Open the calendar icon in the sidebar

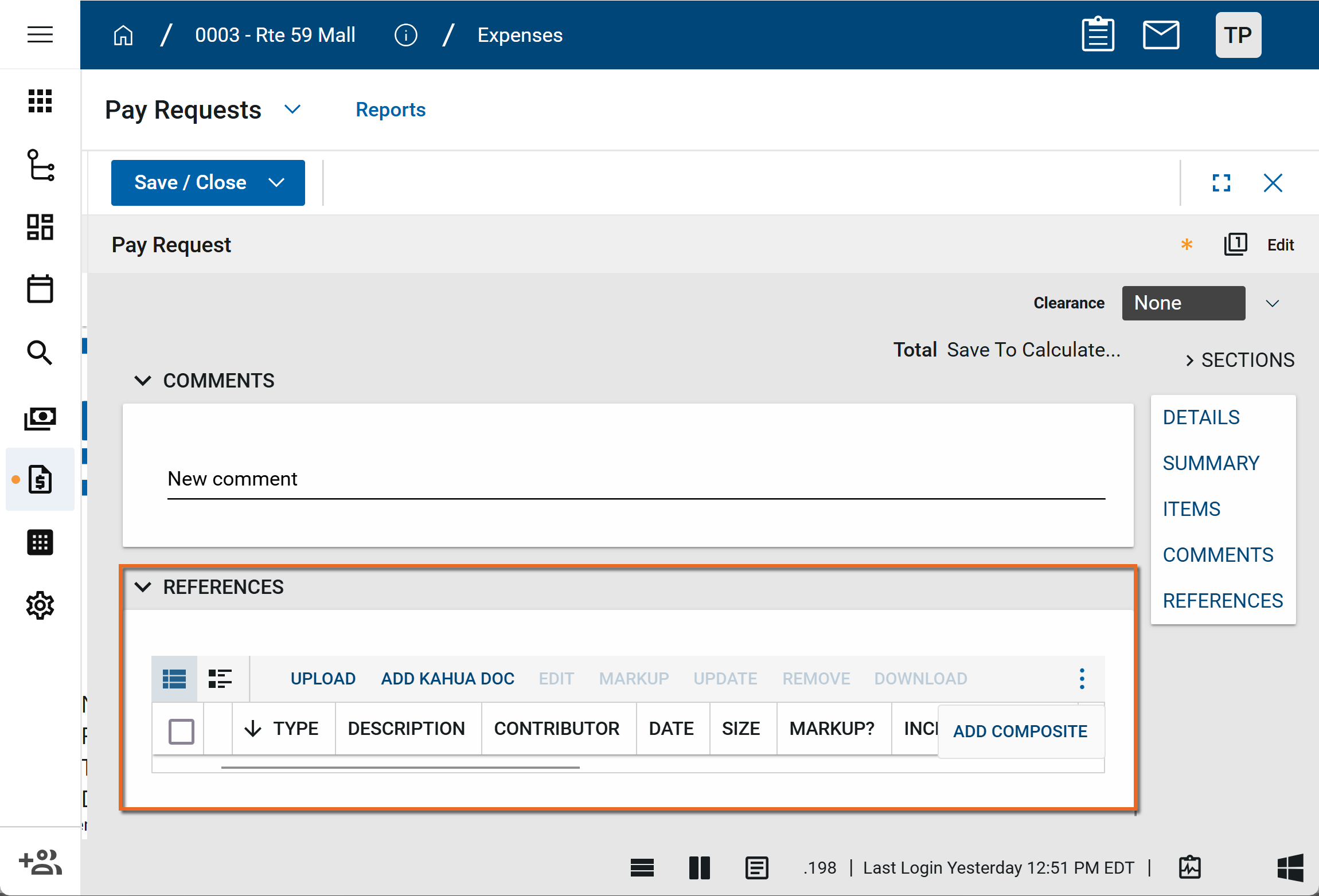(x=40, y=289)
